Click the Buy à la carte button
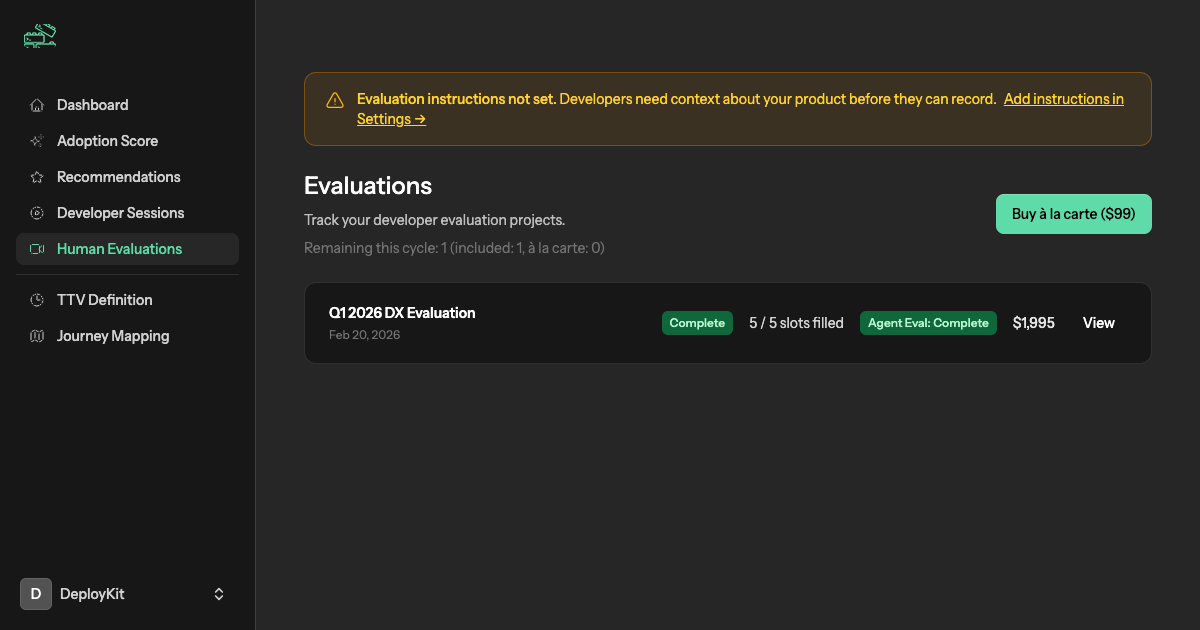 [1073, 213]
